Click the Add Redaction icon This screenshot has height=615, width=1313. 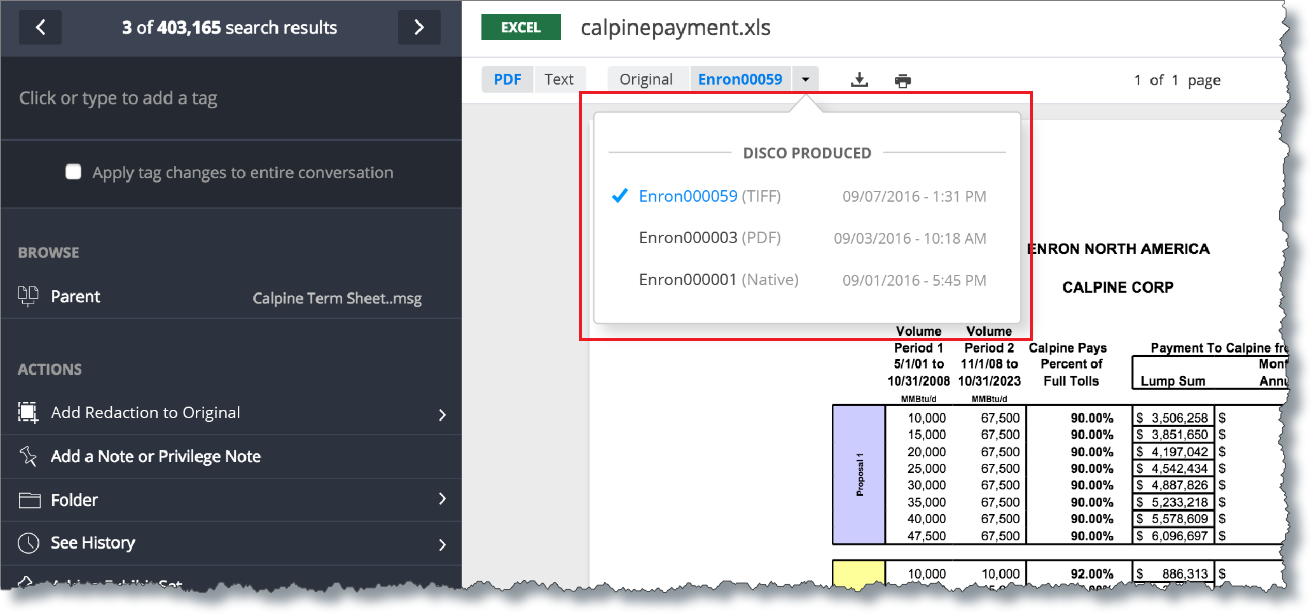[x=28, y=412]
